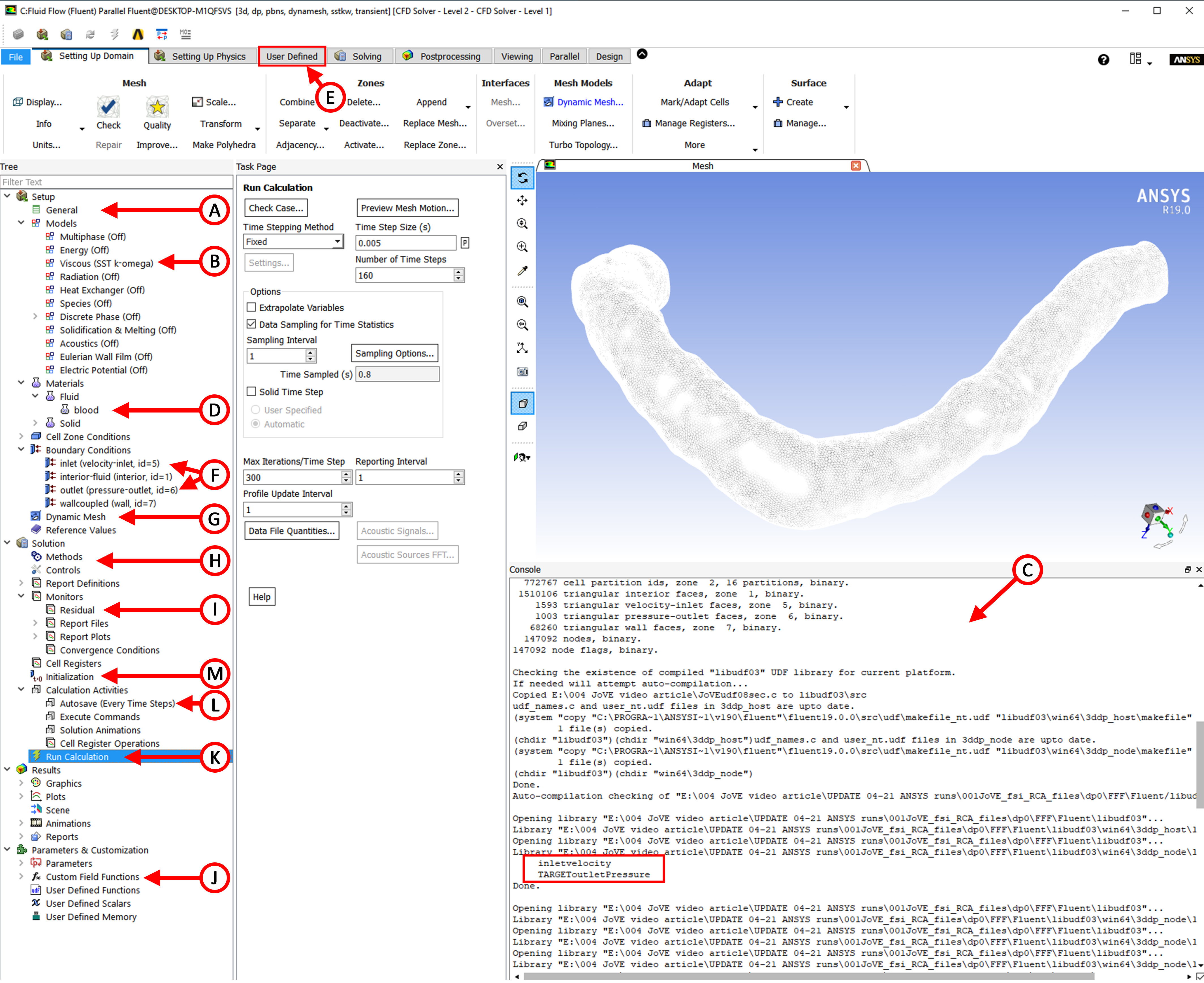Click the Check Case button
Image resolution: width=1204 pixels, height=983 pixels.
[x=276, y=208]
